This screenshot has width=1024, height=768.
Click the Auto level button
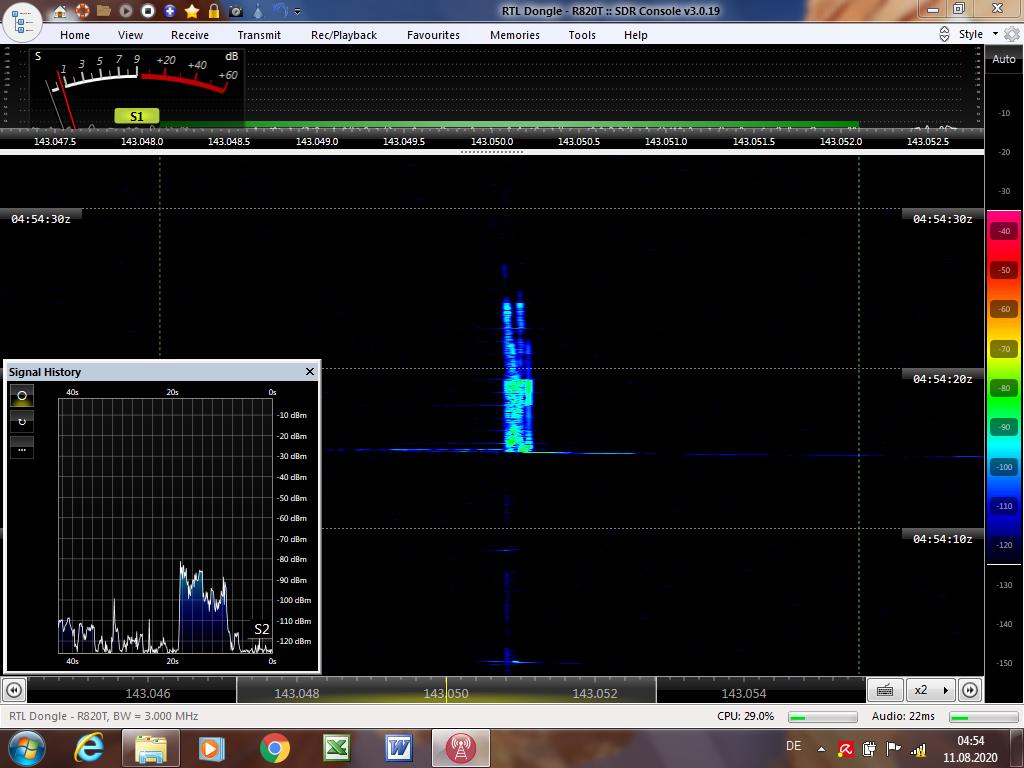pos(1004,59)
